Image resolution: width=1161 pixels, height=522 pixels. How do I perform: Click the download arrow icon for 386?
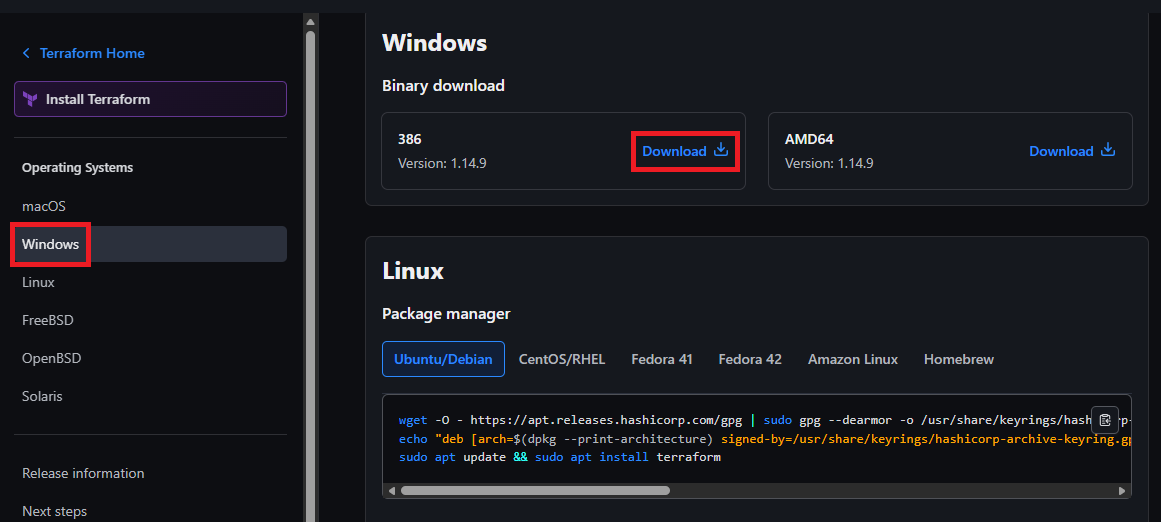[721, 150]
